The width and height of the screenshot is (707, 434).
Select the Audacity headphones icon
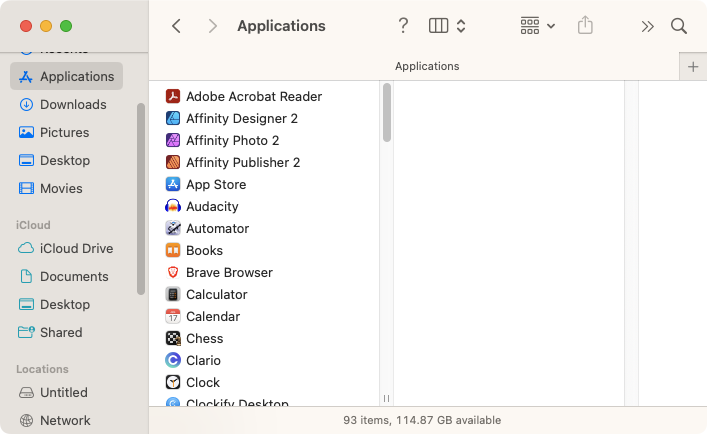(173, 206)
